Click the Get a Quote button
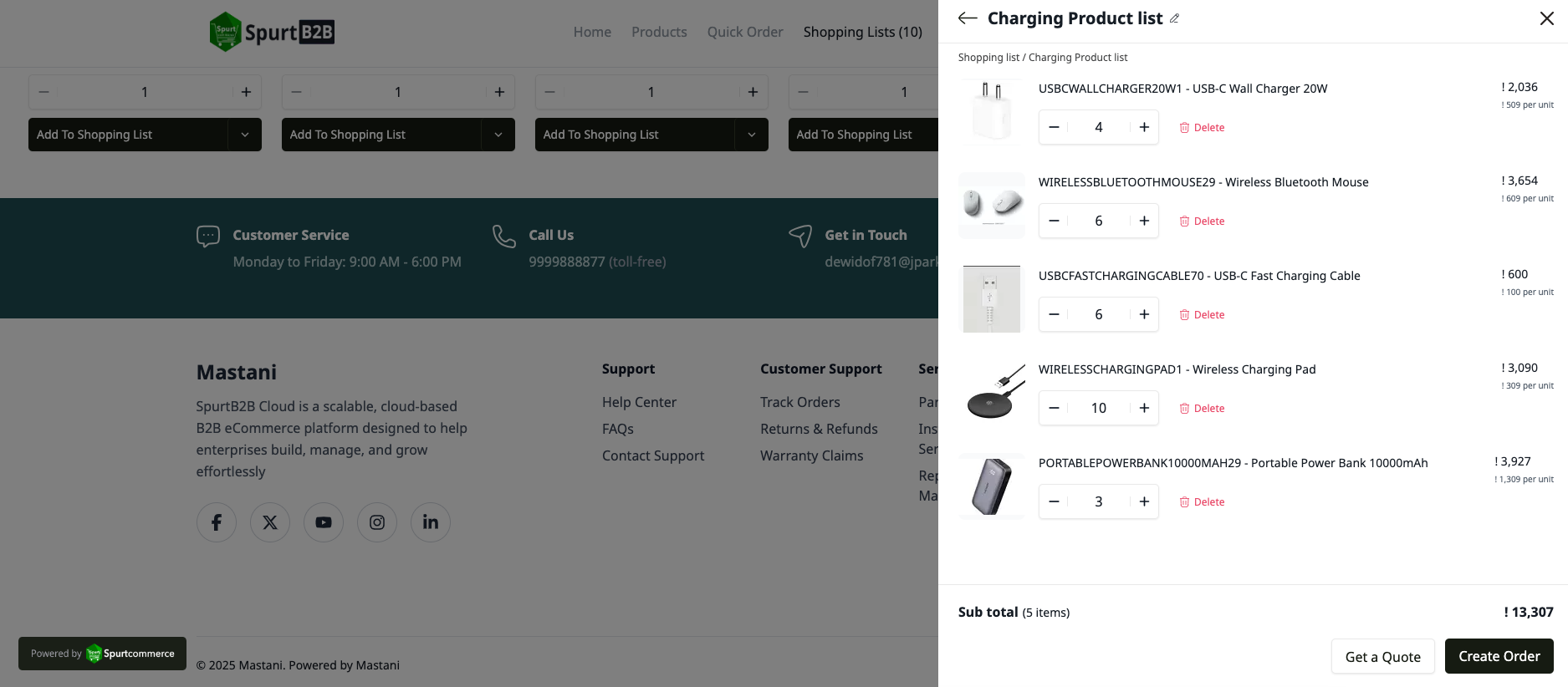This screenshot has width=1568, height=687. coord(1382,656)
